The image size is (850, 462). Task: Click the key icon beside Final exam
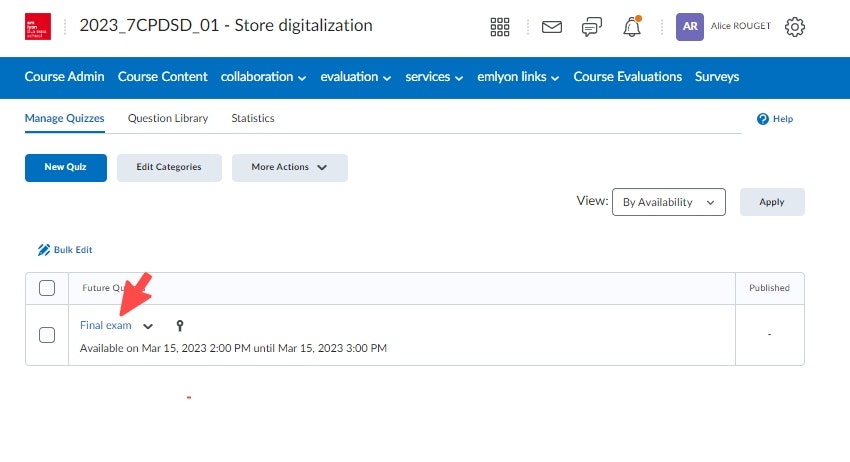(179, 325)
